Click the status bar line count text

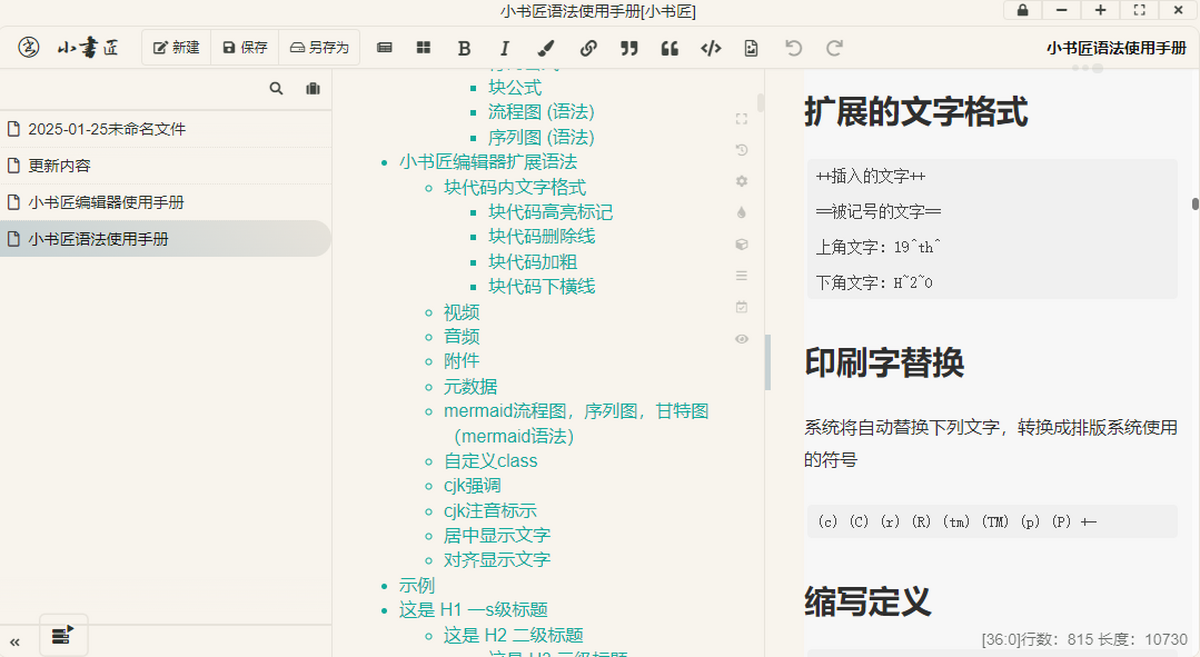pyautogui.click(x=1084, y=639)
